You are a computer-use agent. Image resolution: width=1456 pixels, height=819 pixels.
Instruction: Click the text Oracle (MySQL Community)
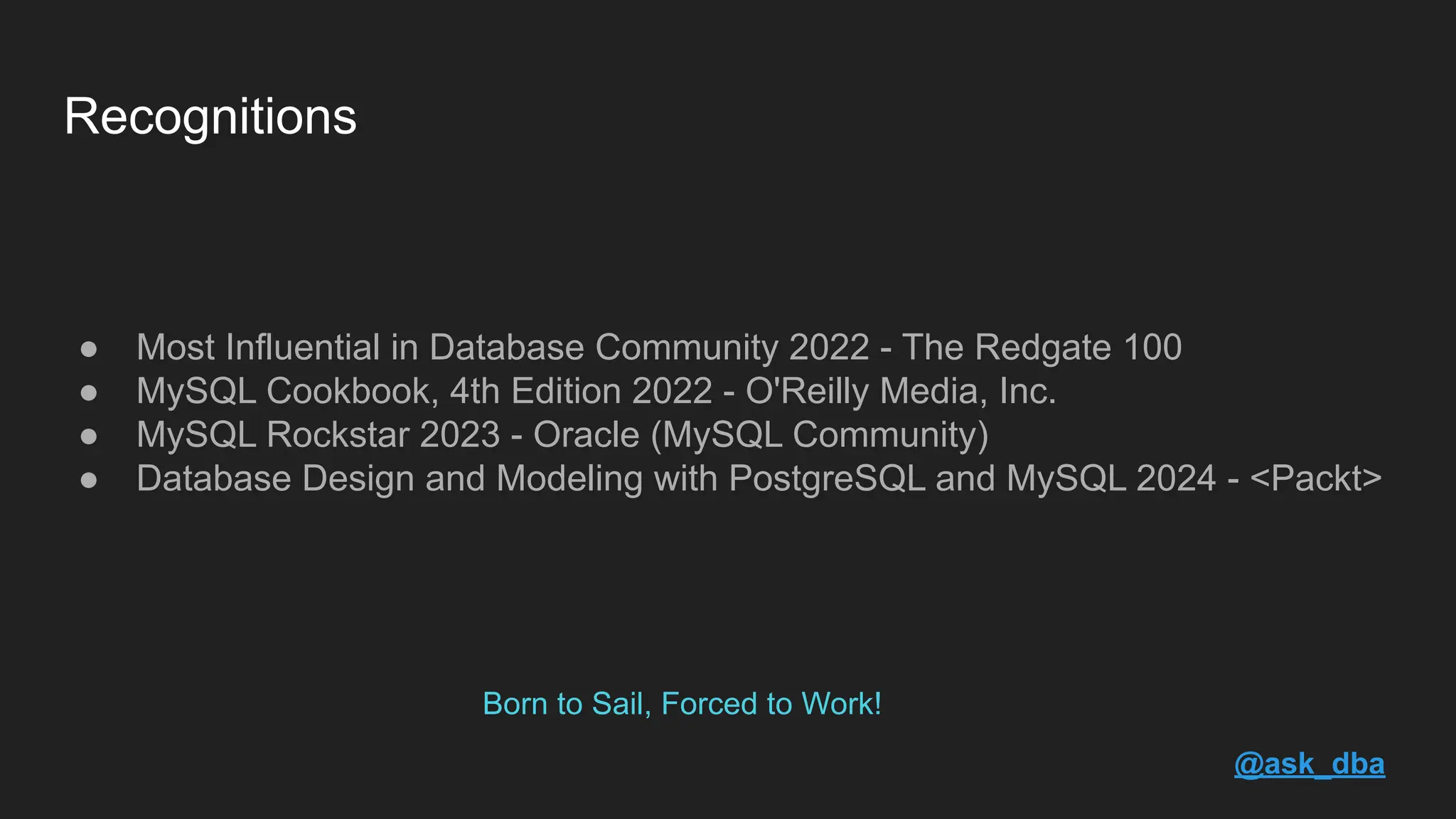coord(761,435)
